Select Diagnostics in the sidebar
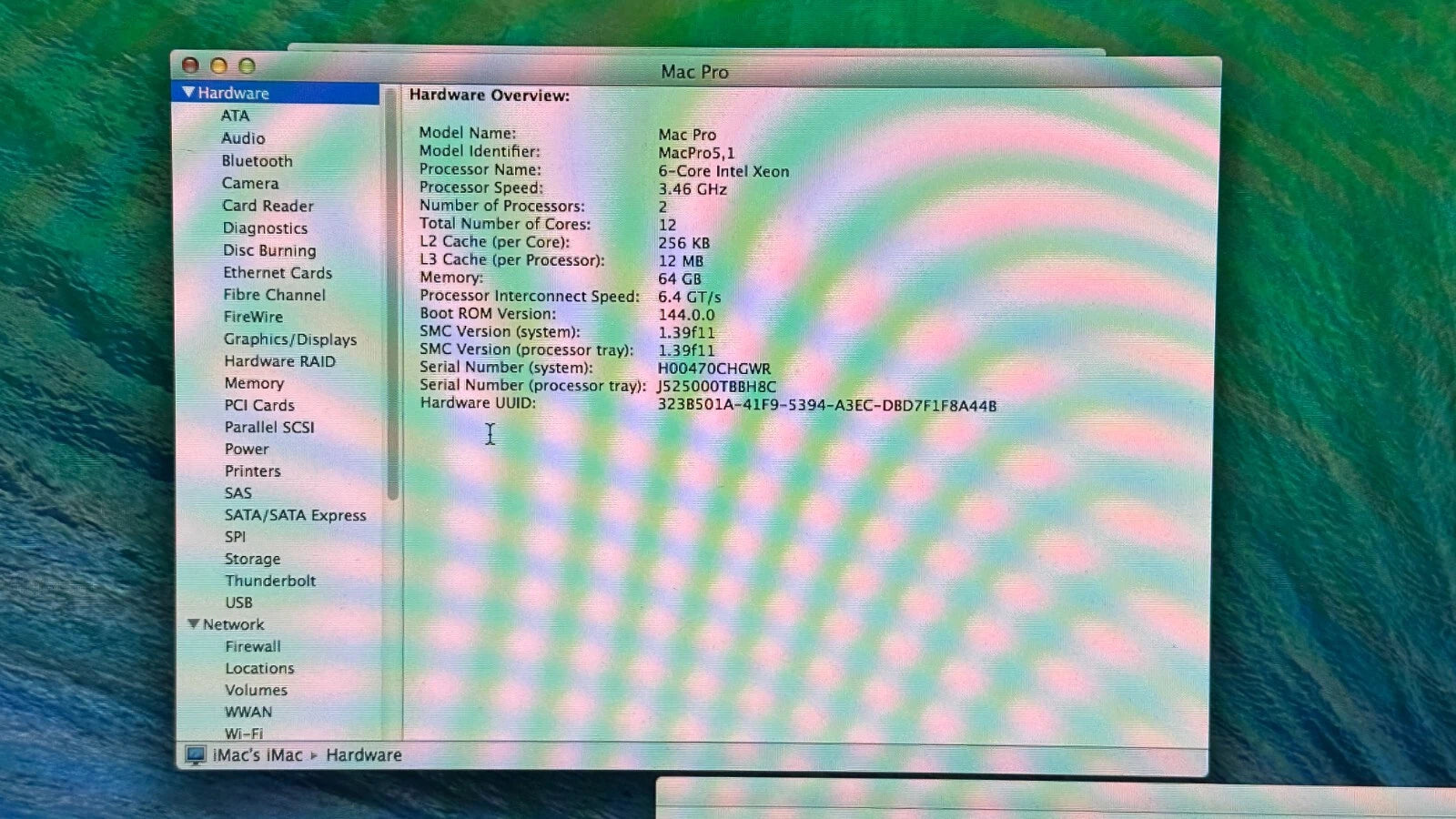1456x819 pixels. coord(266,228)
